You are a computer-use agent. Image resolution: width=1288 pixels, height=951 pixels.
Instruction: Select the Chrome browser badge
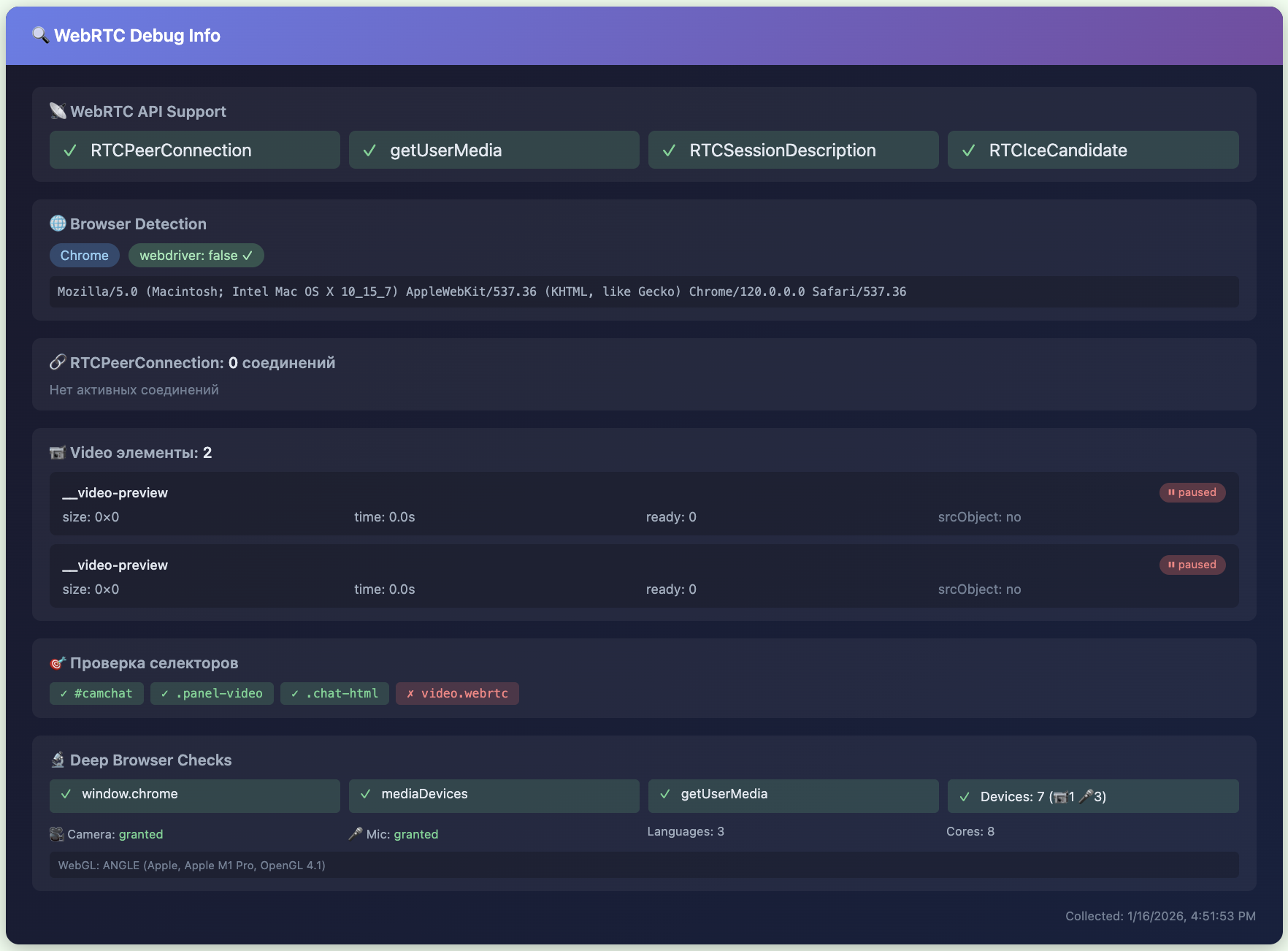tap(84, 255)
